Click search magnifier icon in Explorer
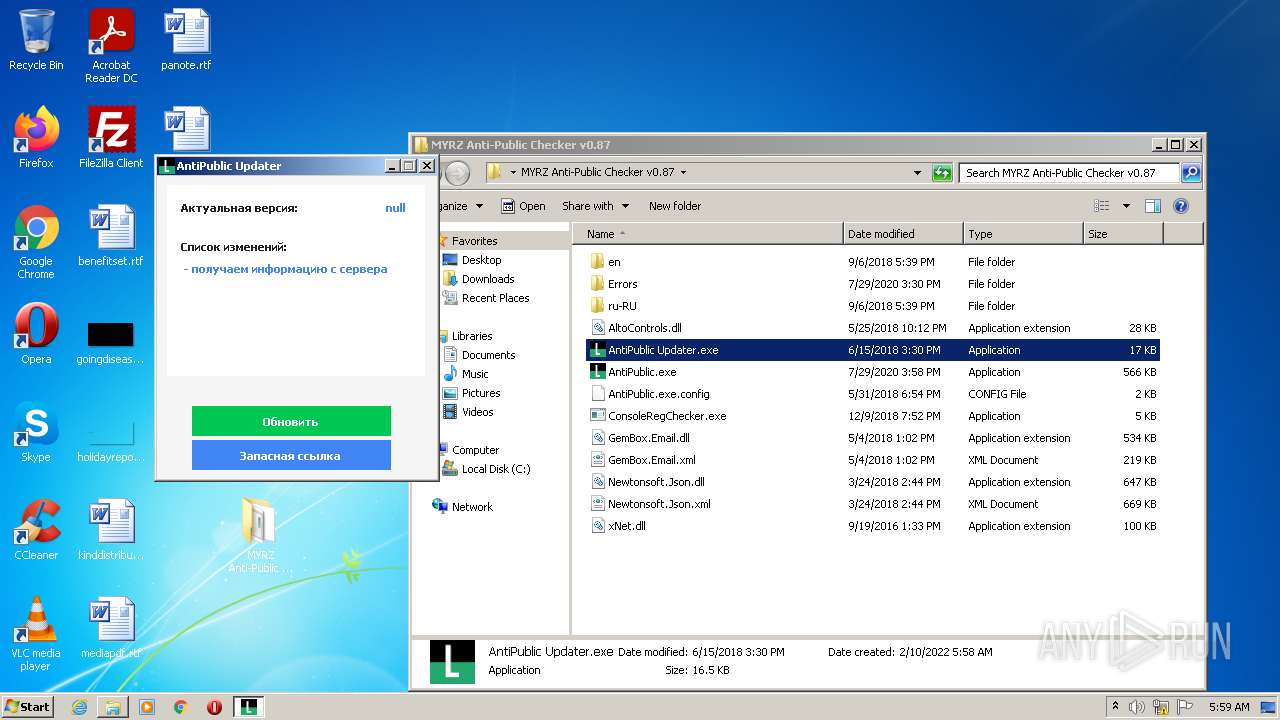The width and height of the screenshot is (1280, 720). [1190, 173]
